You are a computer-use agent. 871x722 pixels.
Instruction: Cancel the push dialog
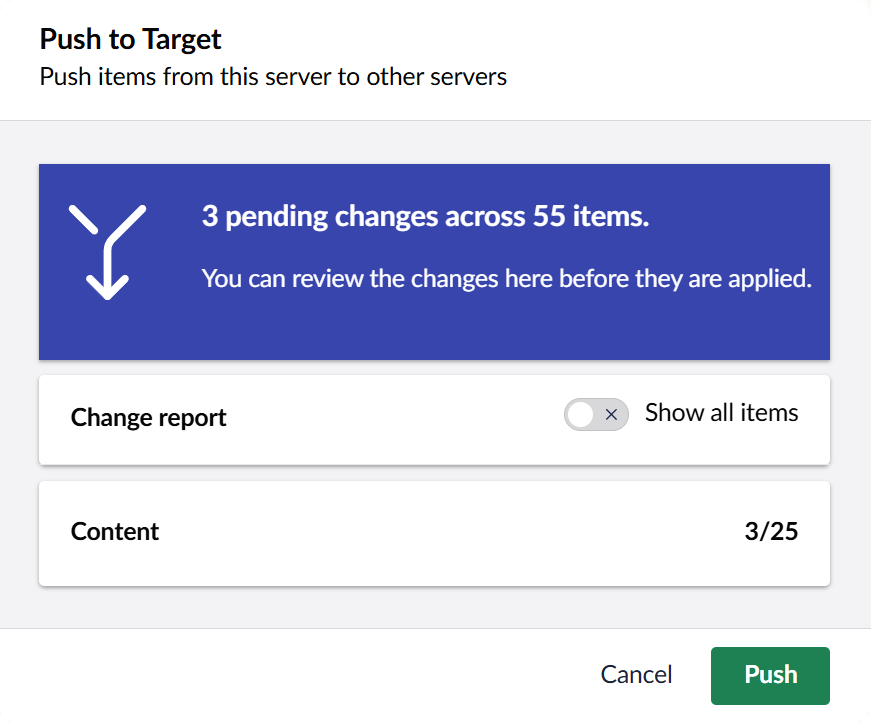click(x=636, y=675)
